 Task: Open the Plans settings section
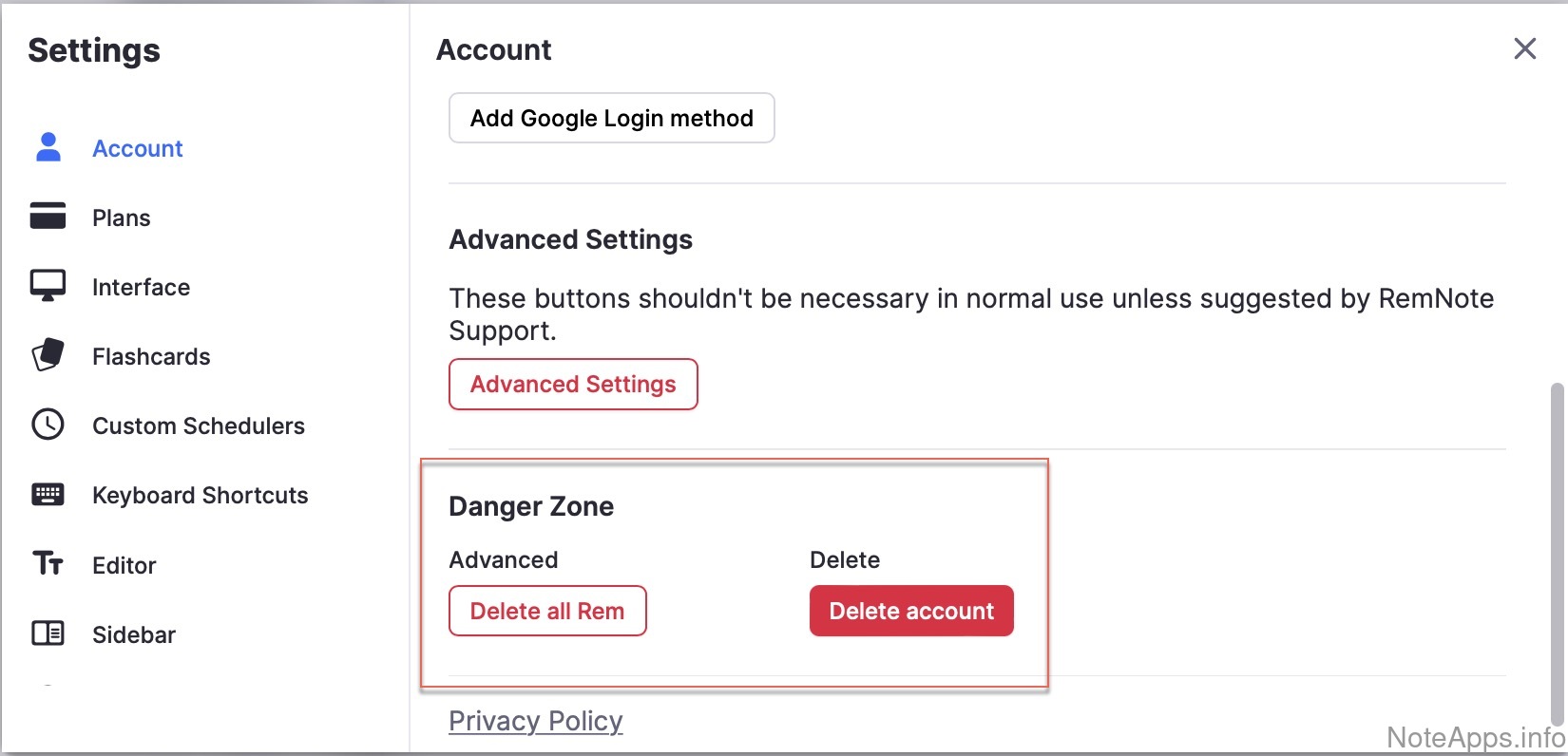tap(122, 217)
